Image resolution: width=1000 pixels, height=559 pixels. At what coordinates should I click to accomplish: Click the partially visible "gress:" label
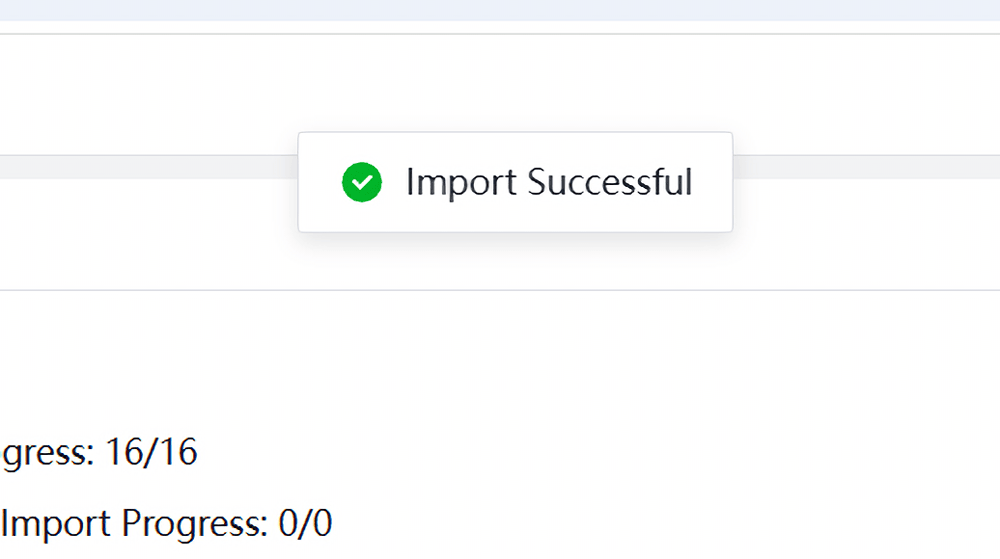(x=48, y=454)
